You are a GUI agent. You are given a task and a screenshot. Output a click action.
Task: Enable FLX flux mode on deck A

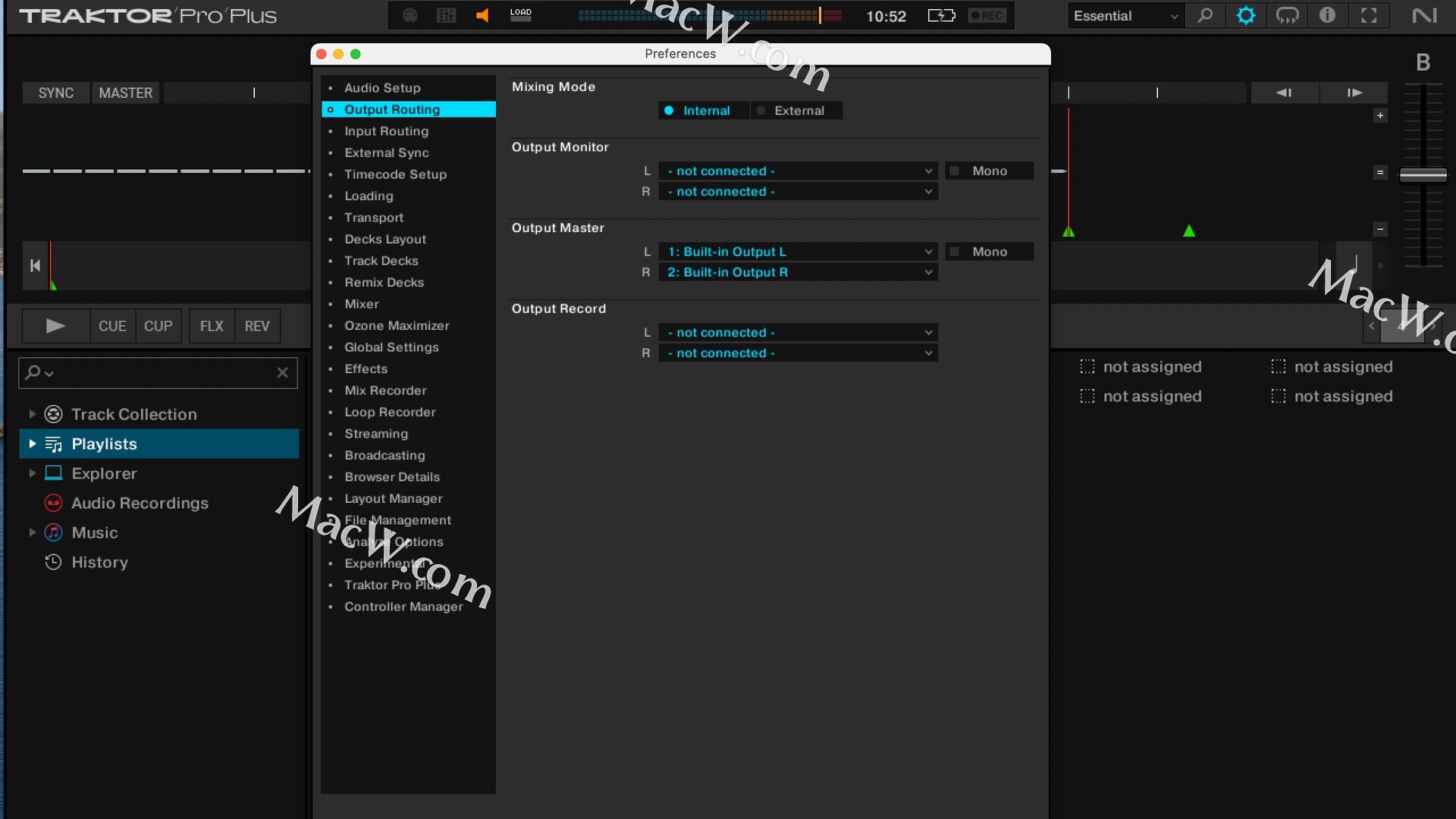pyautogui.click(x=212, y=326)
